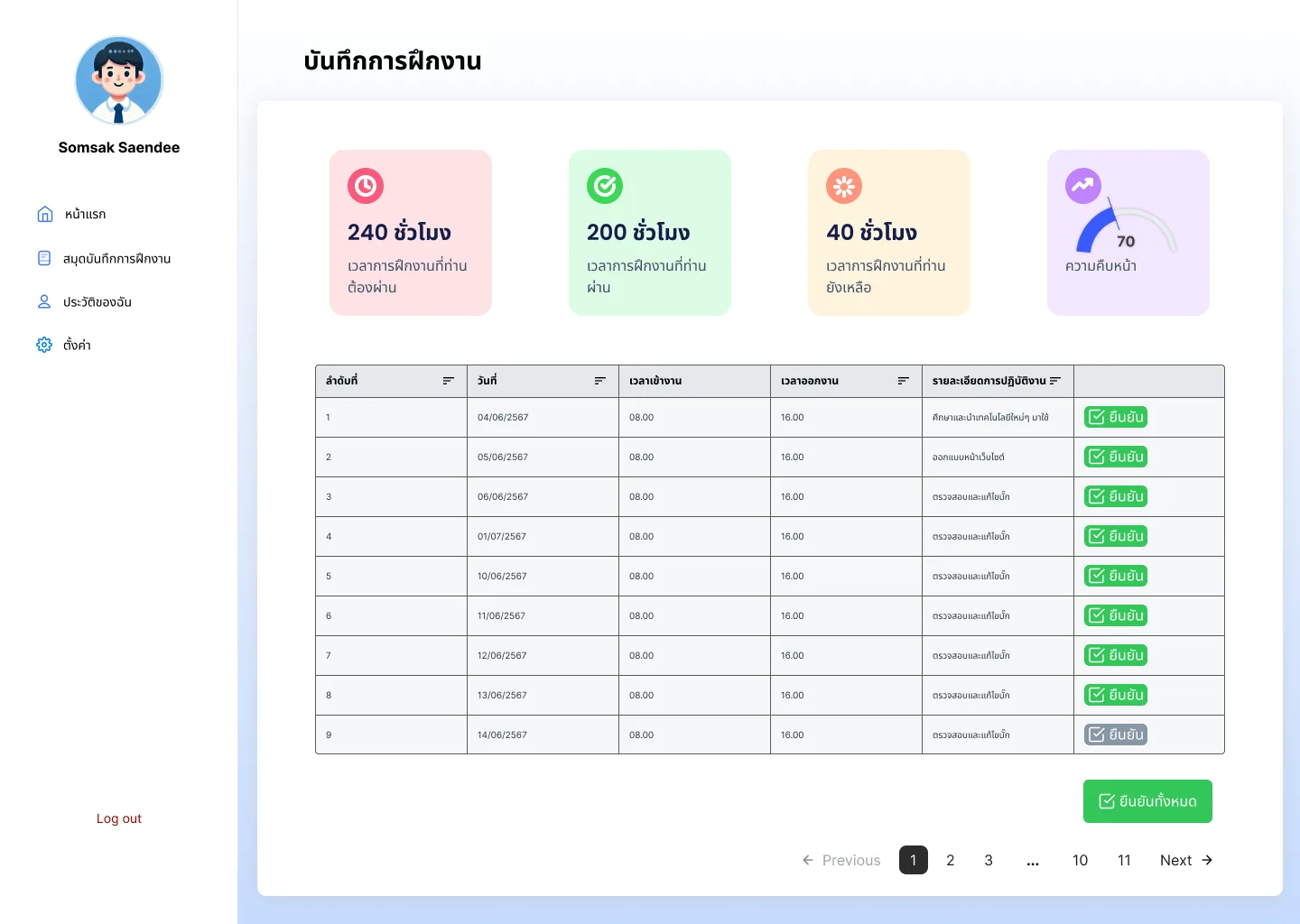Click the red clock icon on the 240 ชั่วโมง card
This screenshot has height=924, width=1300.
click(366, 186)
